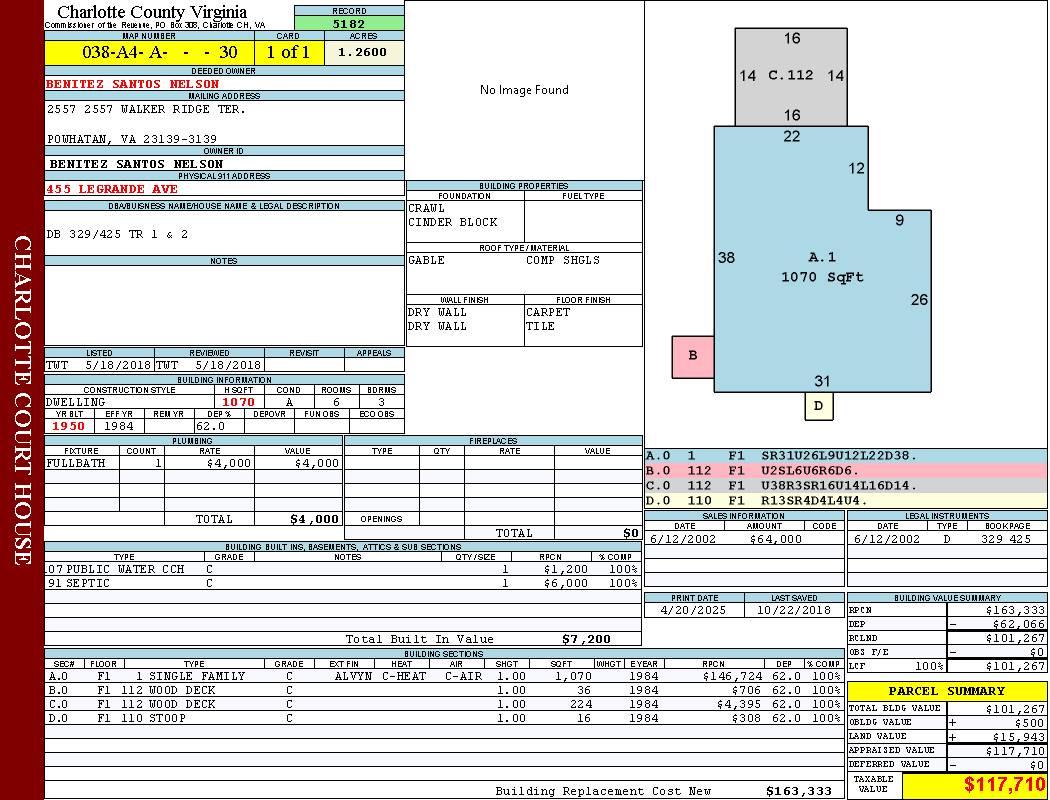
Task: Select the blue A.1 1070 SqFt dwelling area
Action: click(x=820, y=268)
